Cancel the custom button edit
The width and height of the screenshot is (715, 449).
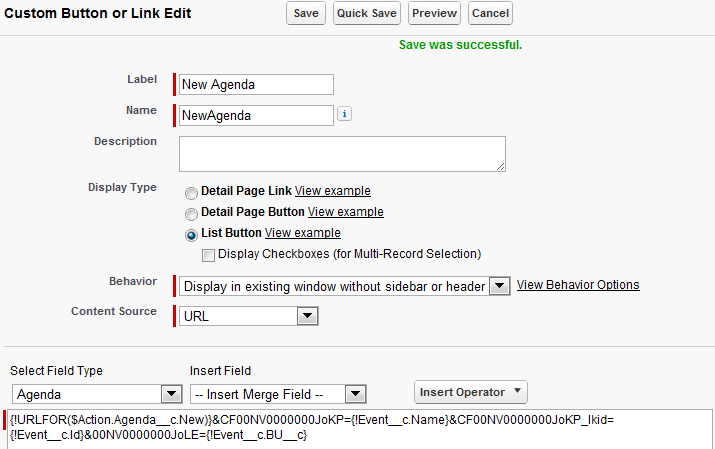(x=490, y=13)
